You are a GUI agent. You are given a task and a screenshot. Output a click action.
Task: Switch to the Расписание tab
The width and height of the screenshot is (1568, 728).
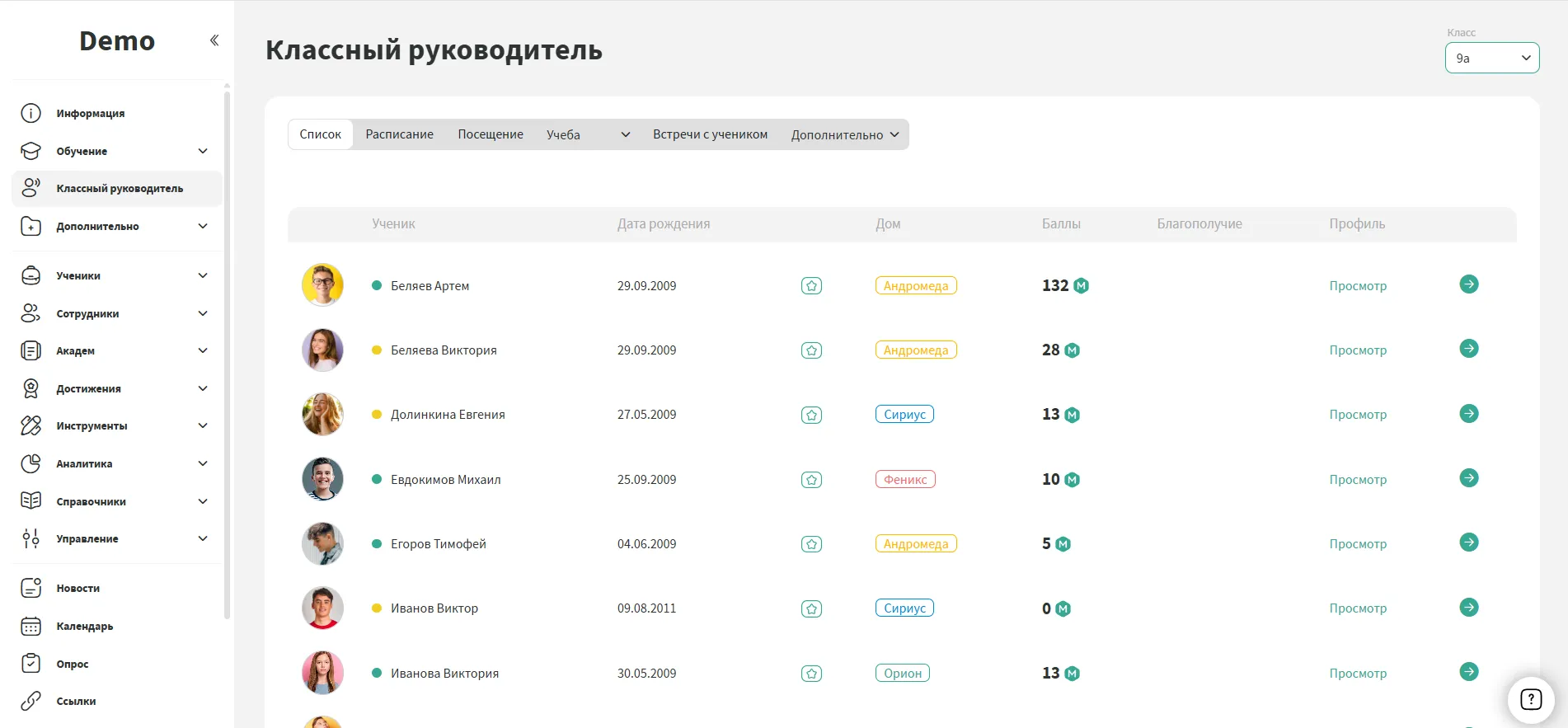point(399,134)
